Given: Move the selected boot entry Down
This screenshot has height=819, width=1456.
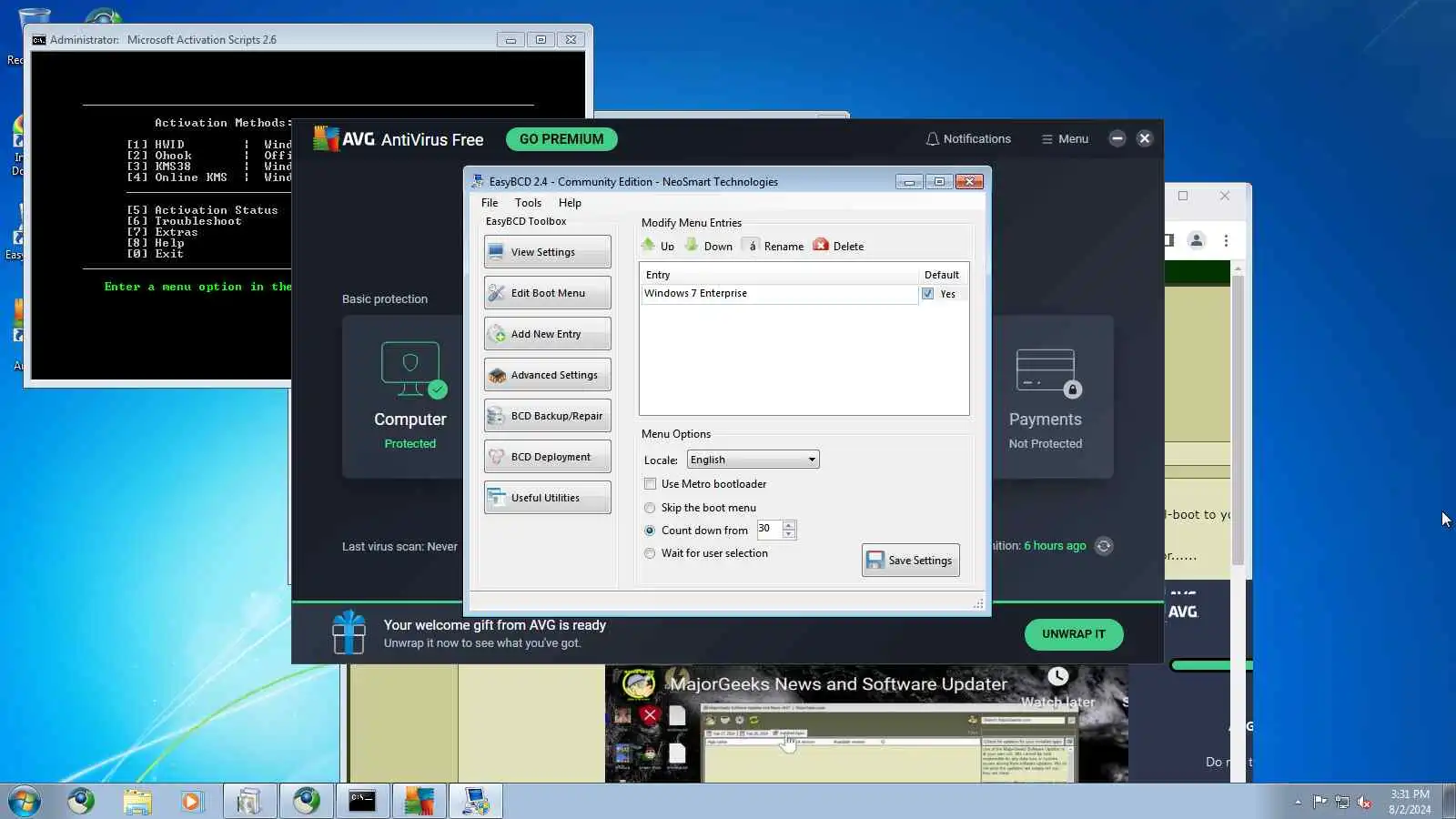Looking at the screenshot, I should tap(709, 246).
